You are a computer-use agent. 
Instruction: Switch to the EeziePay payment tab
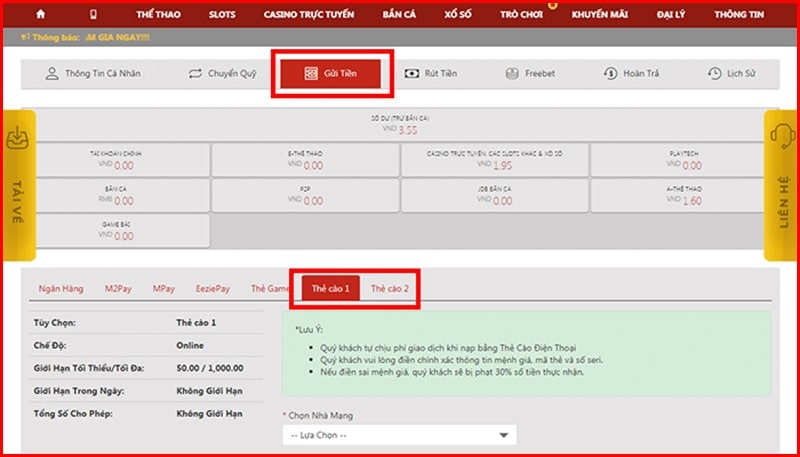pos(213,288)
